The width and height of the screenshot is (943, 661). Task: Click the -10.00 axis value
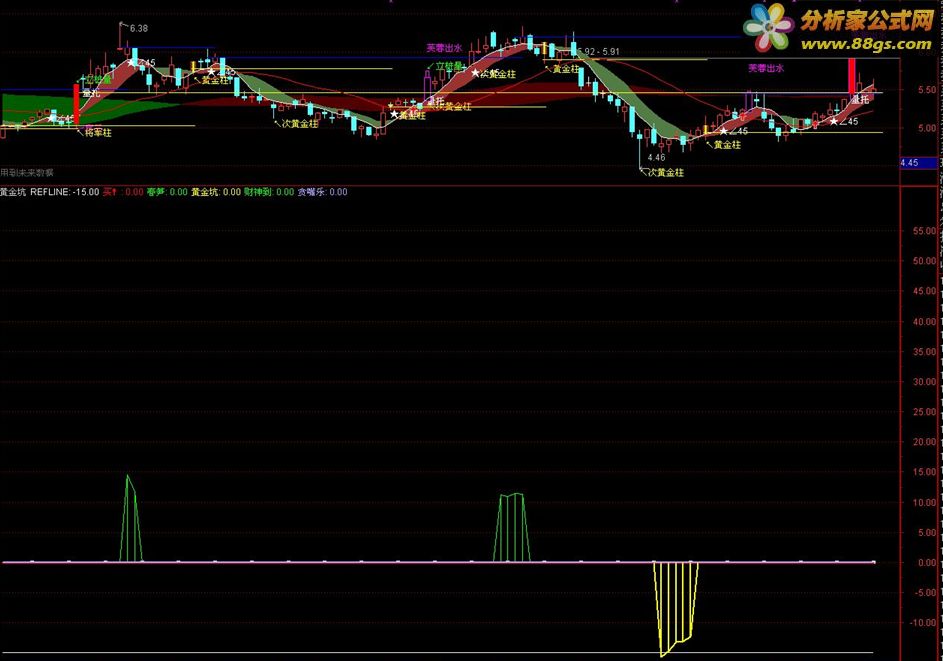pos(923,623)
